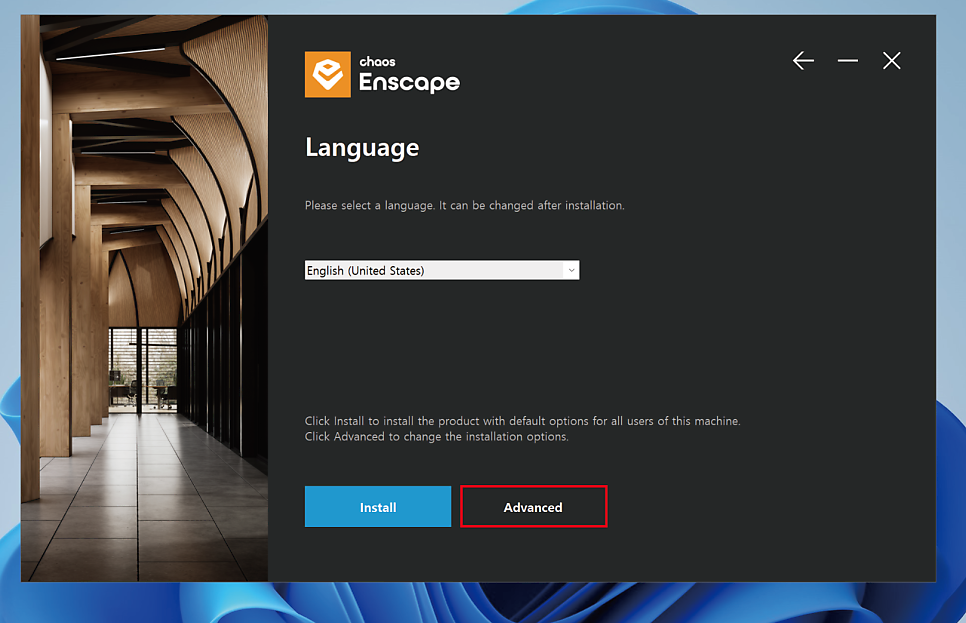The image size is (966, 623).
Task: Close the Enscape installer window
Action: 891,60
